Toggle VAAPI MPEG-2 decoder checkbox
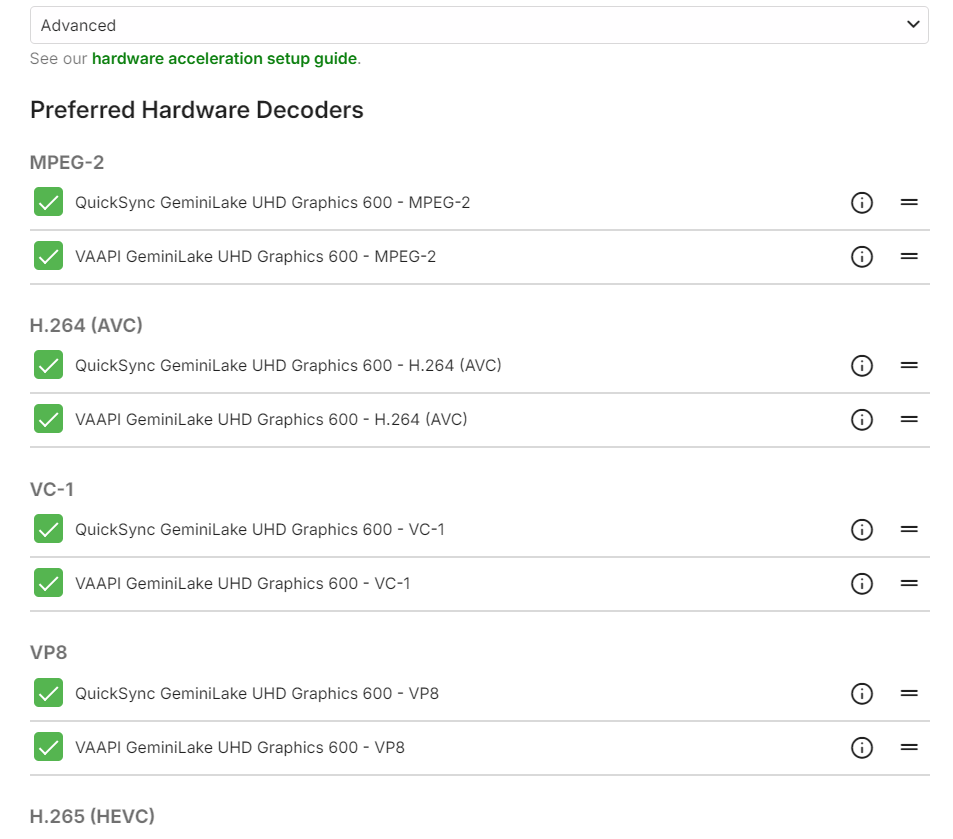This screenshot has height=839, width=953. (x=48, y=256)
